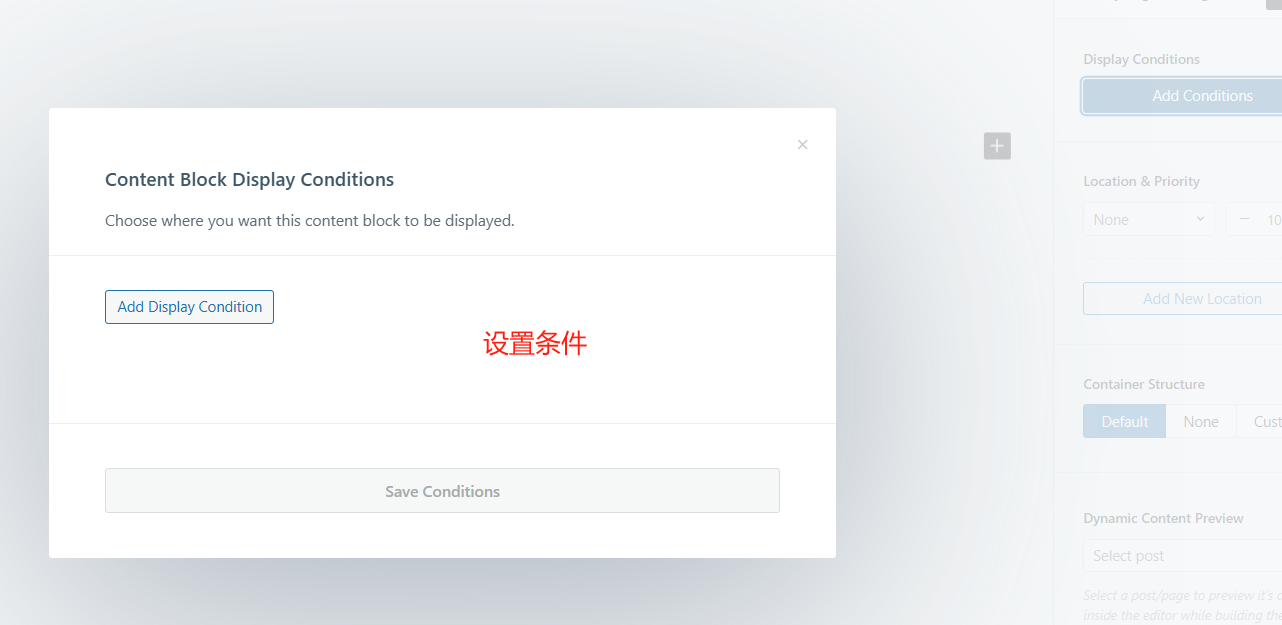Image resolution: width=1282 pixels, height=625 pixels.
Task: Expand the None dropdown via its chevron
Action: click(1202, 219)
